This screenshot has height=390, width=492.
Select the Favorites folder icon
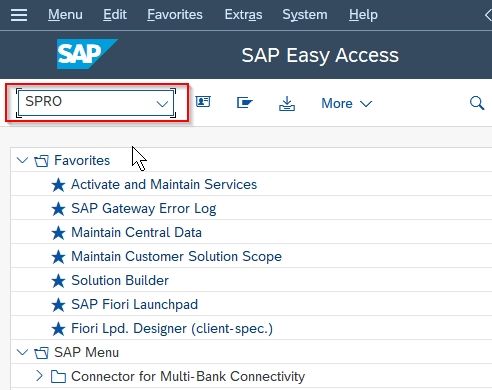pyautogui.click(x=41, y=161)
